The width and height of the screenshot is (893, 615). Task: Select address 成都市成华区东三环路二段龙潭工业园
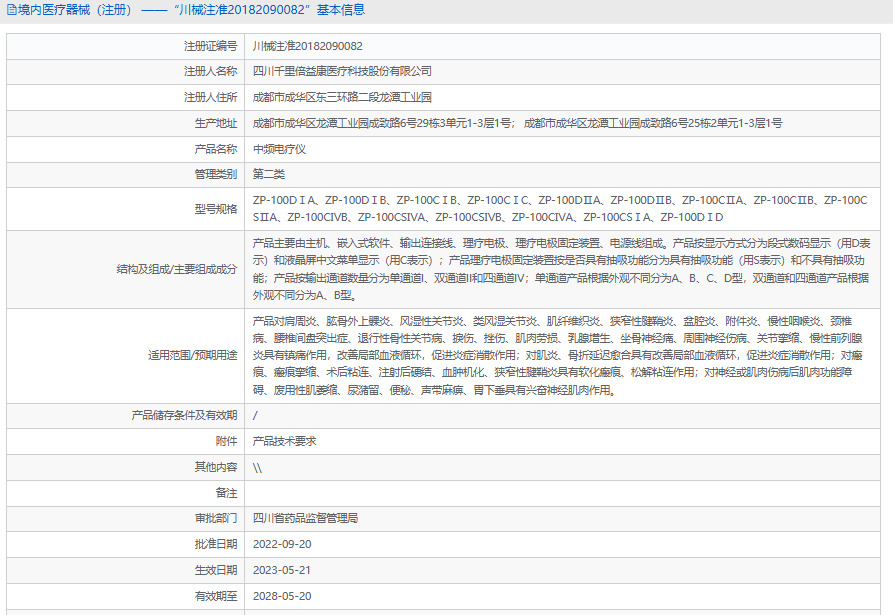tap(342, 97)
